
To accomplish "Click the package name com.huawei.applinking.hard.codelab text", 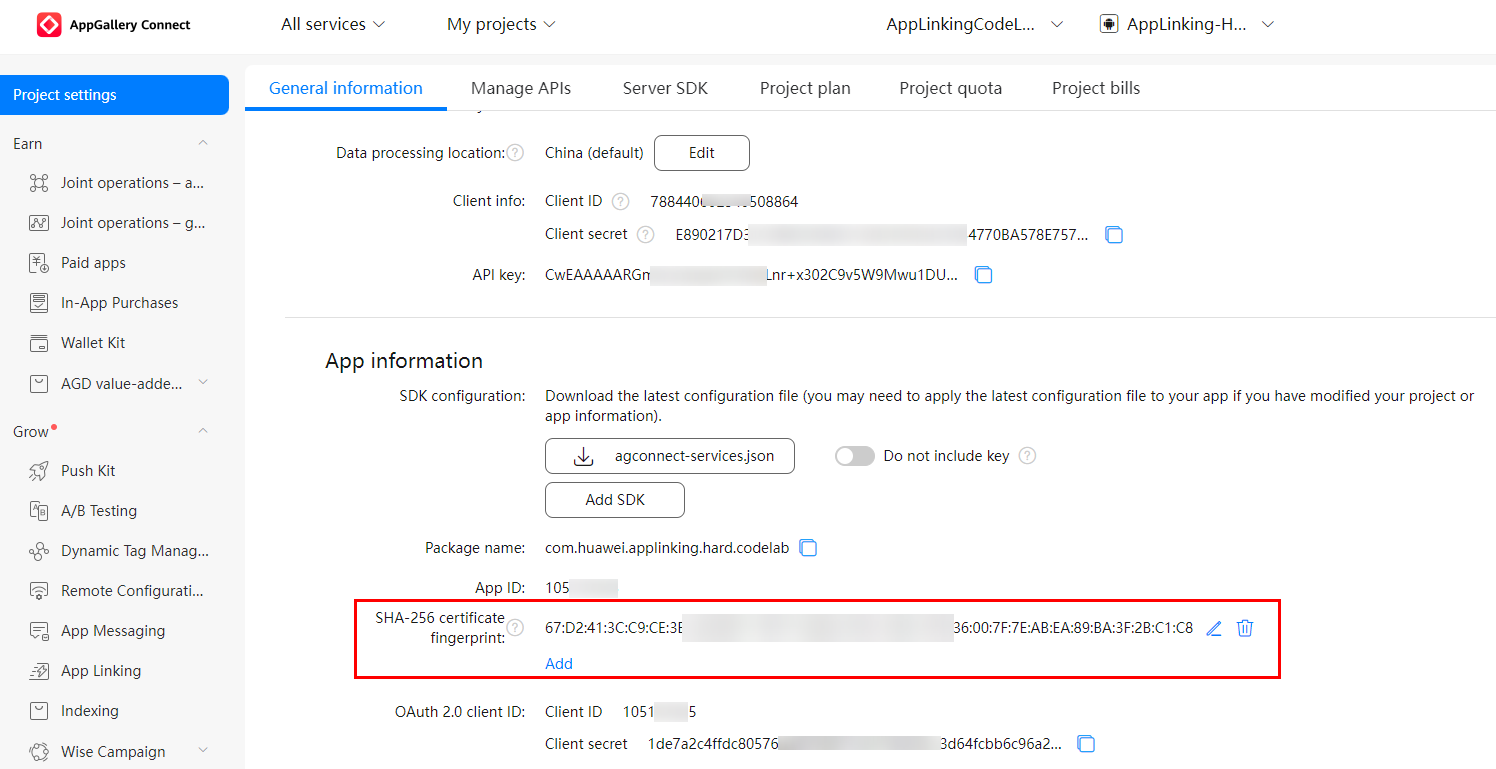I will coord(667,548).
